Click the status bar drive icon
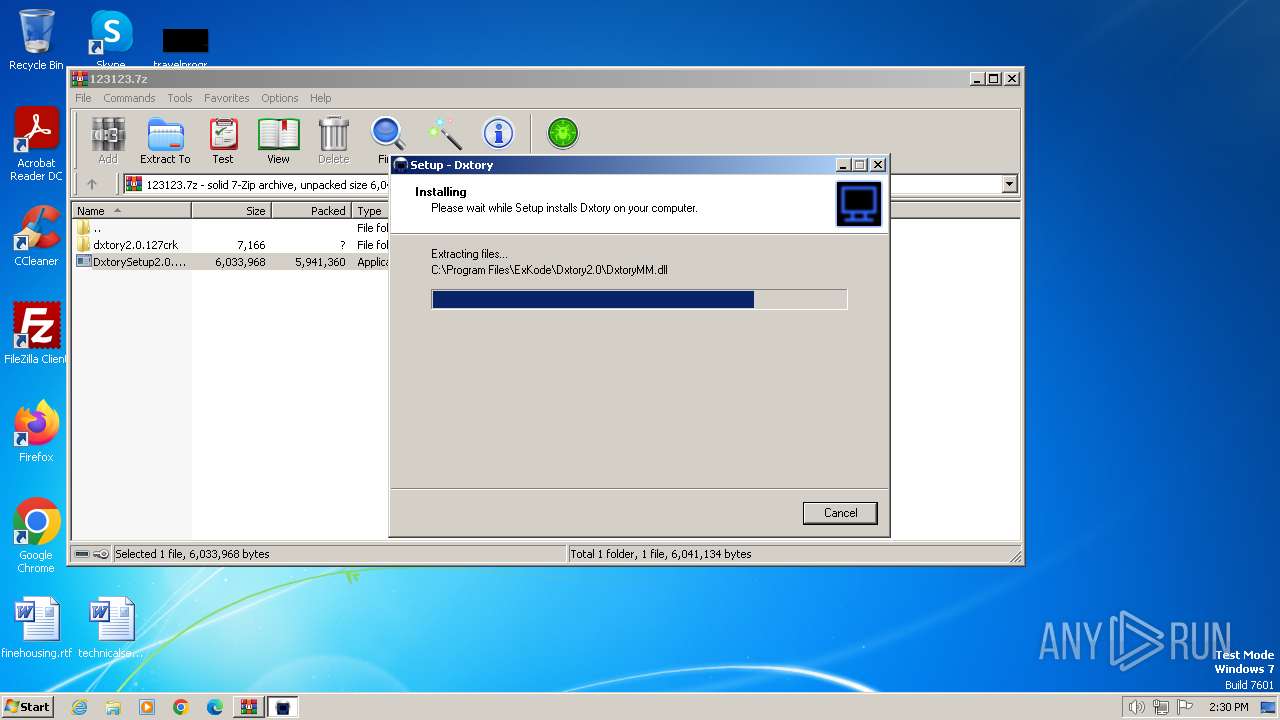This screenshot has width=1280, height=720. pos(82,554)
